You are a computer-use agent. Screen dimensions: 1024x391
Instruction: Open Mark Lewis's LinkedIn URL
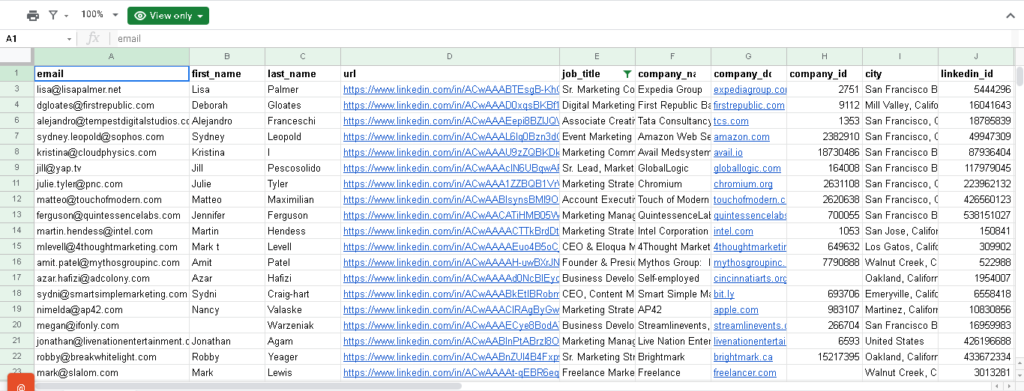pyautogui.click(x=451, y=373)
